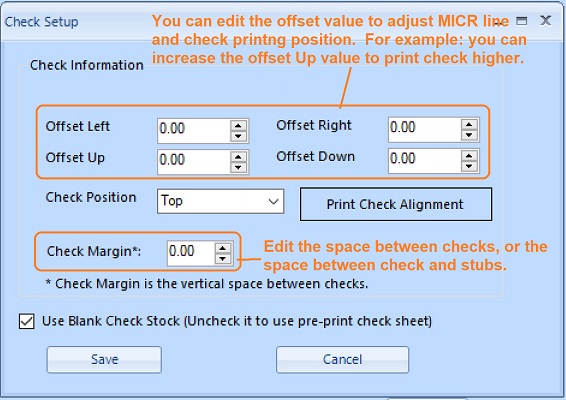Increase Offset Left with up arrow
The width and height of the screenshot is (566, 400).
238,126
